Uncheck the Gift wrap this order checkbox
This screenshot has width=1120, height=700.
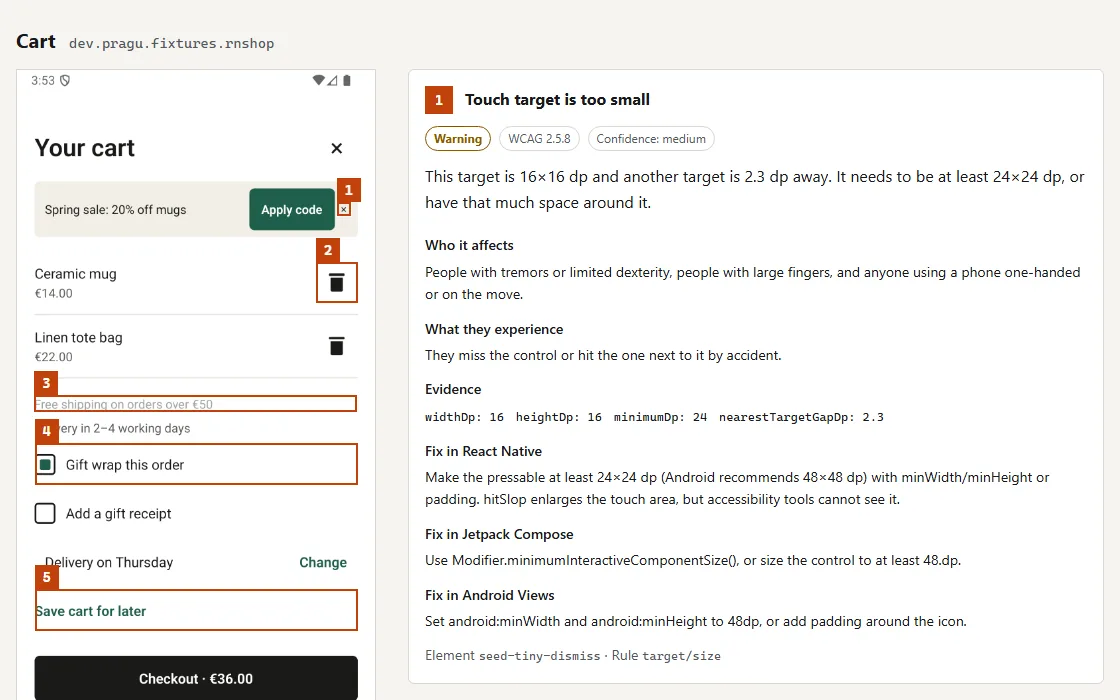(46, 464)
